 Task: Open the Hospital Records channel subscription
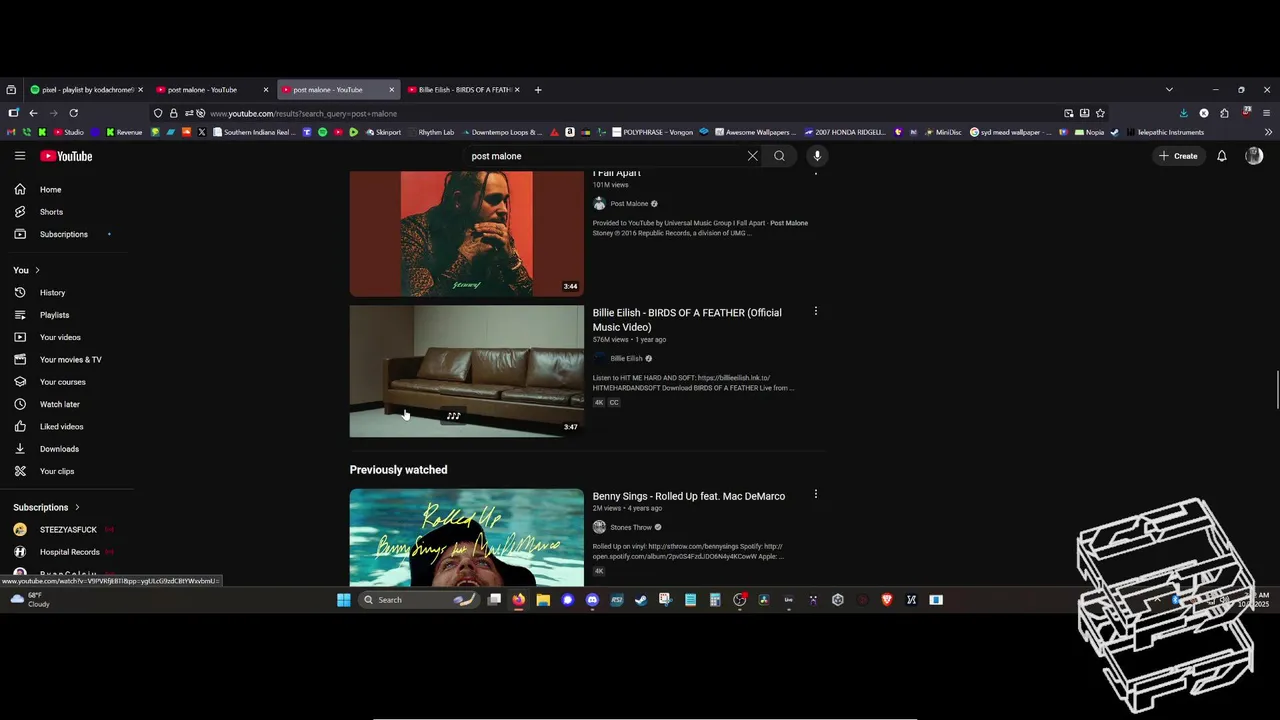click(x=67, y=552)
